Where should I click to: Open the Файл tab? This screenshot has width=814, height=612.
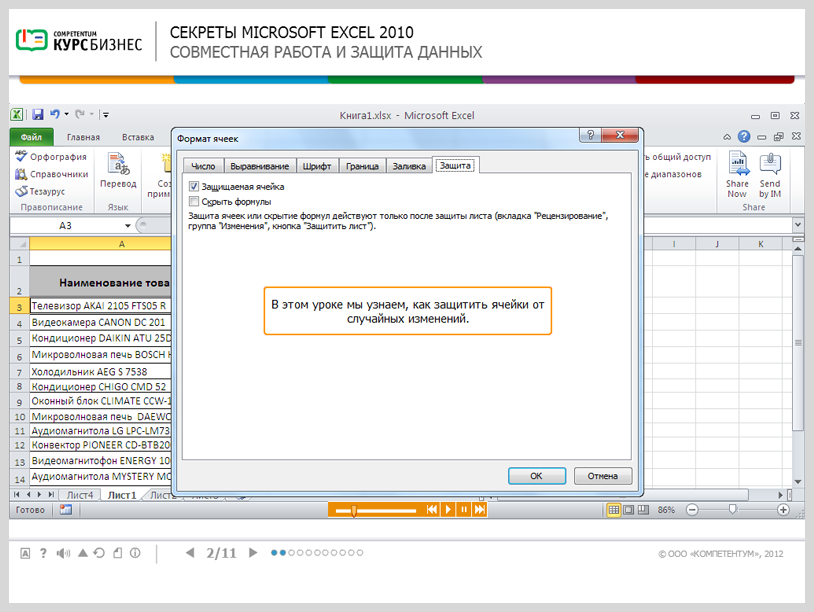tap(31, 137)
